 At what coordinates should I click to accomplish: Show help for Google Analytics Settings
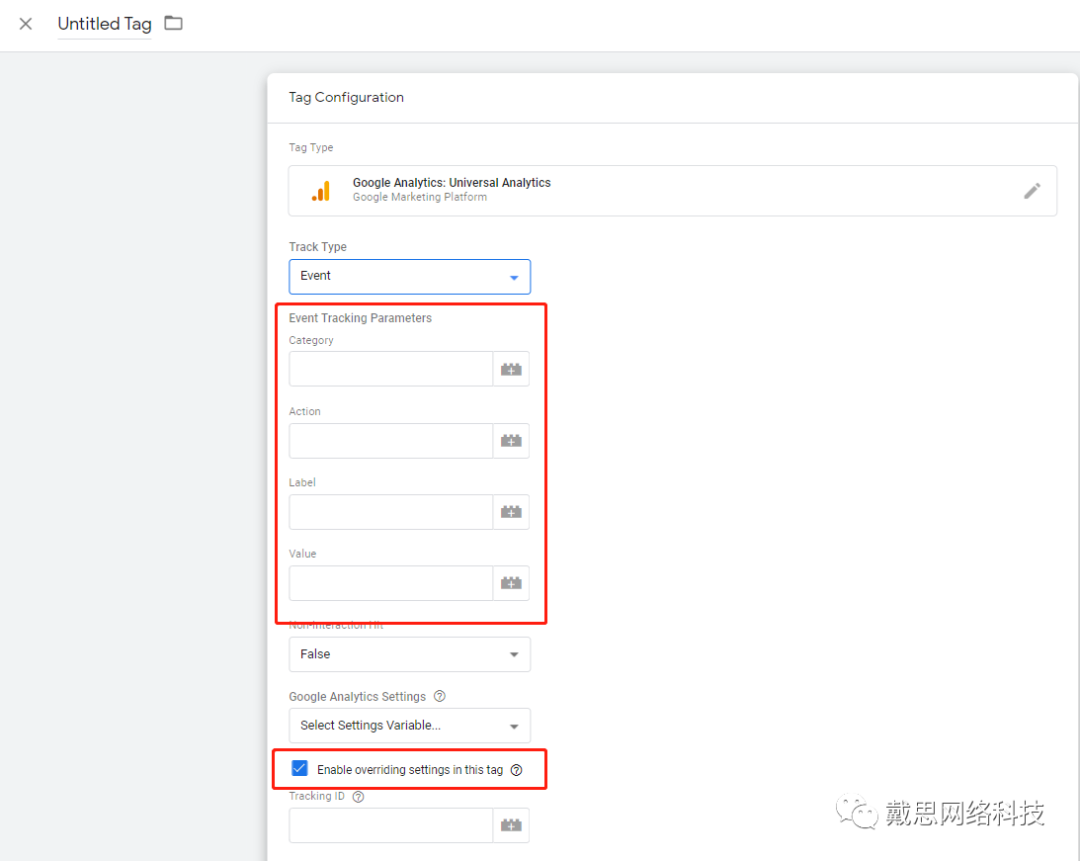[x=439, y=696]
